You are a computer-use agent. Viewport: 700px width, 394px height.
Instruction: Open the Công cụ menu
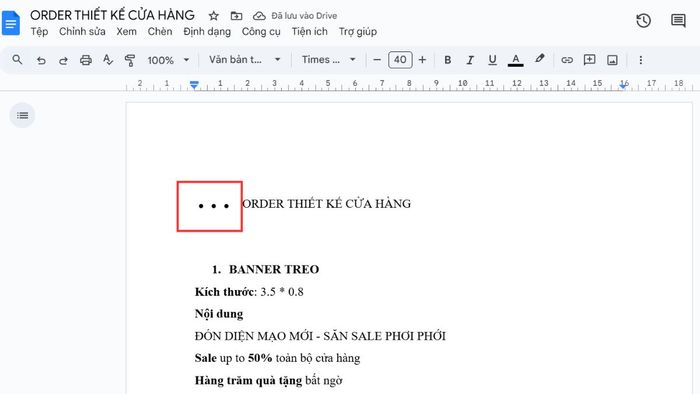[x=261, y=32]
